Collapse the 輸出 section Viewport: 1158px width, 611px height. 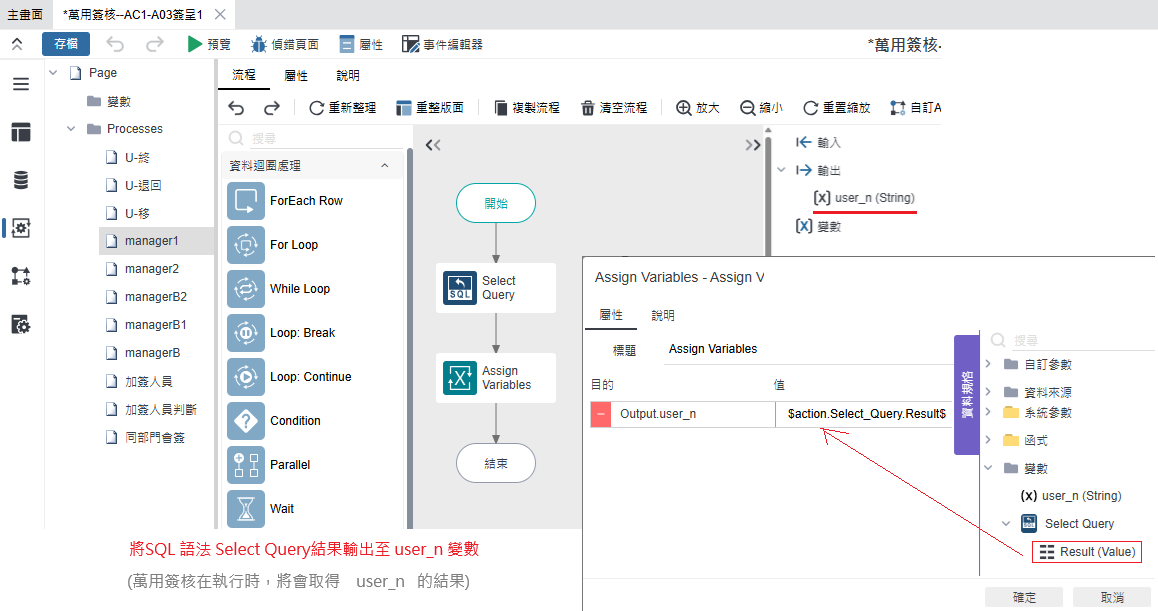pos(782,170)
